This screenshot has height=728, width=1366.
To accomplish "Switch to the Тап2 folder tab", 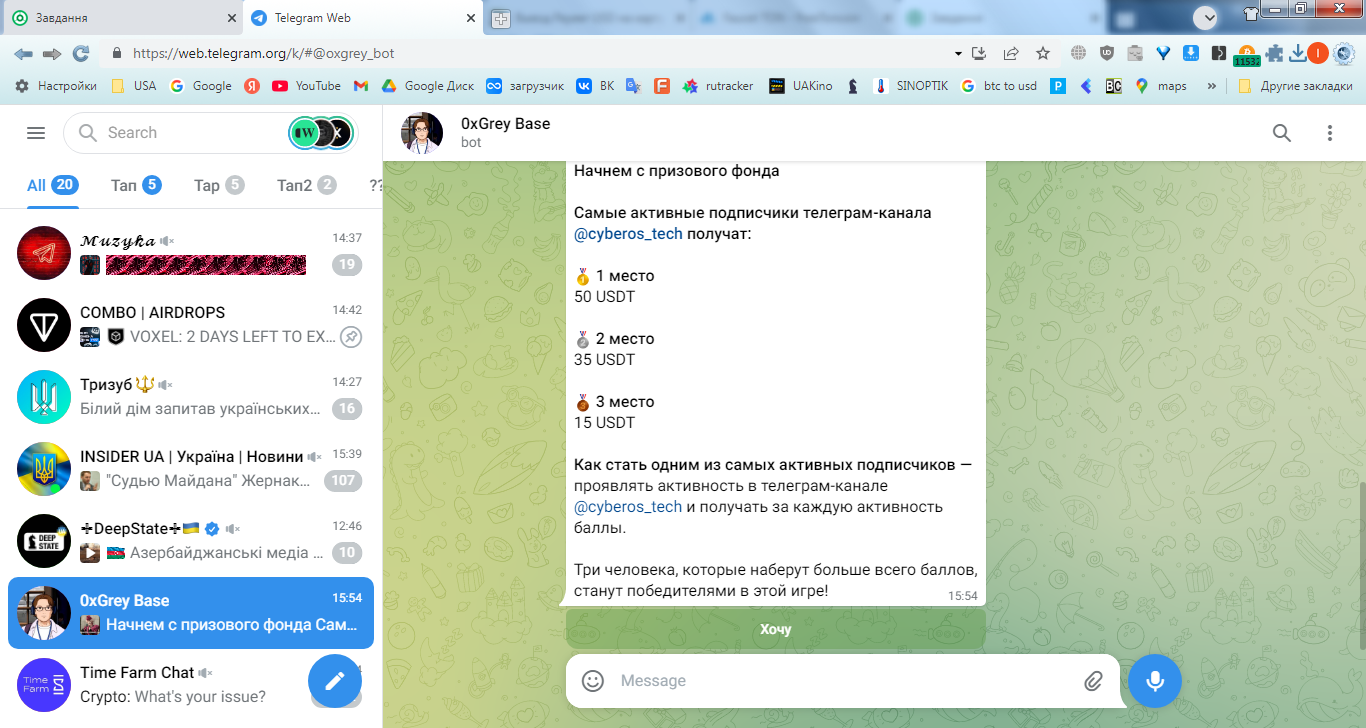I will [307, 185].
